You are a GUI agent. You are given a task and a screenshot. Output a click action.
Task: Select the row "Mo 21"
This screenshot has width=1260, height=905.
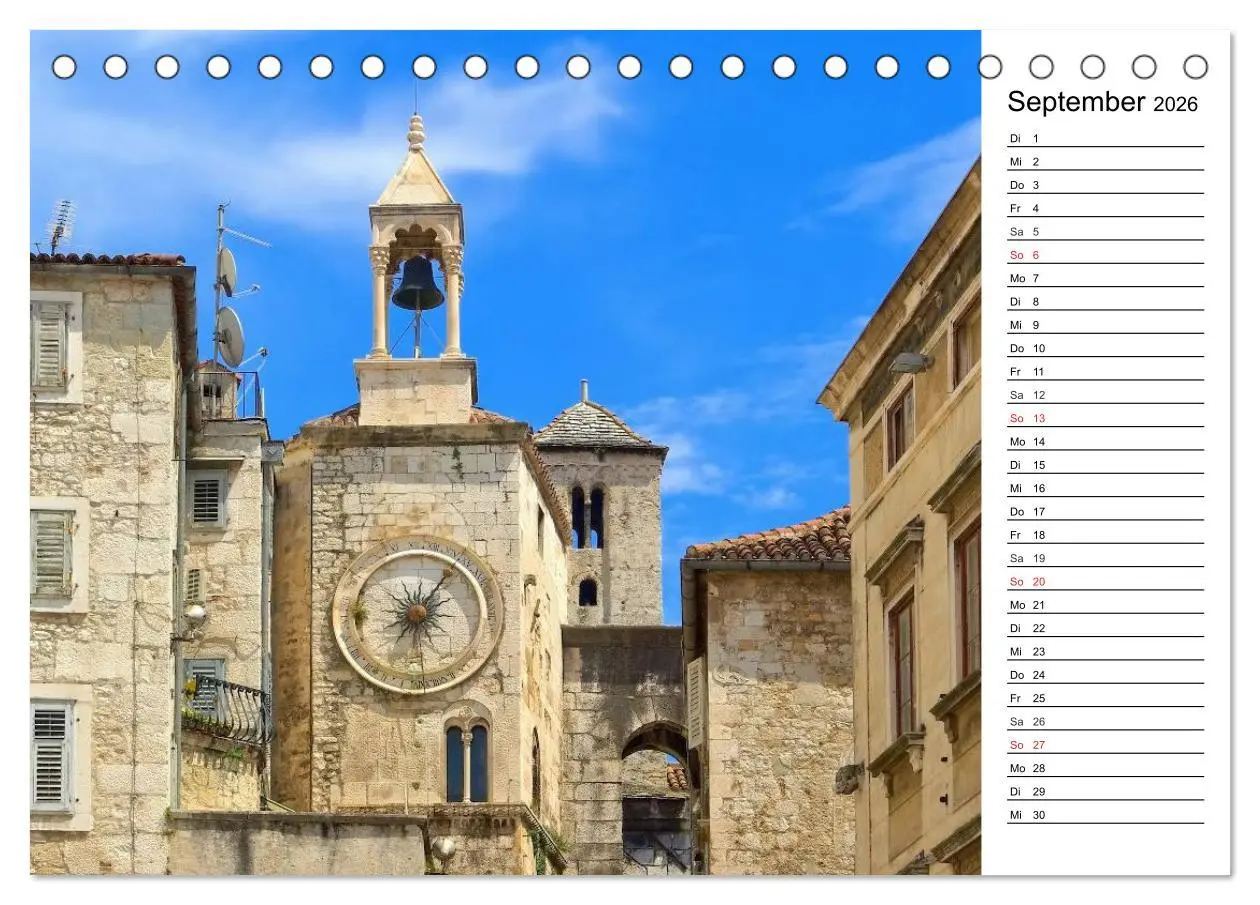point(1105,605)
